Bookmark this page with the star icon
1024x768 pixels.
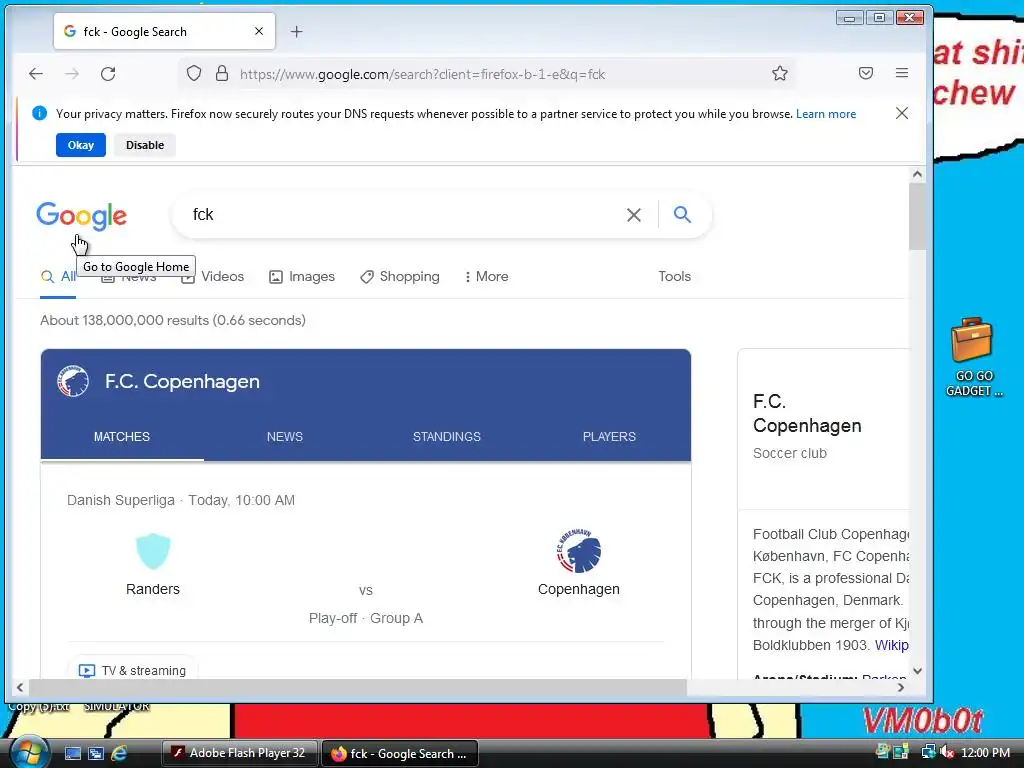(x=780, y=73)
